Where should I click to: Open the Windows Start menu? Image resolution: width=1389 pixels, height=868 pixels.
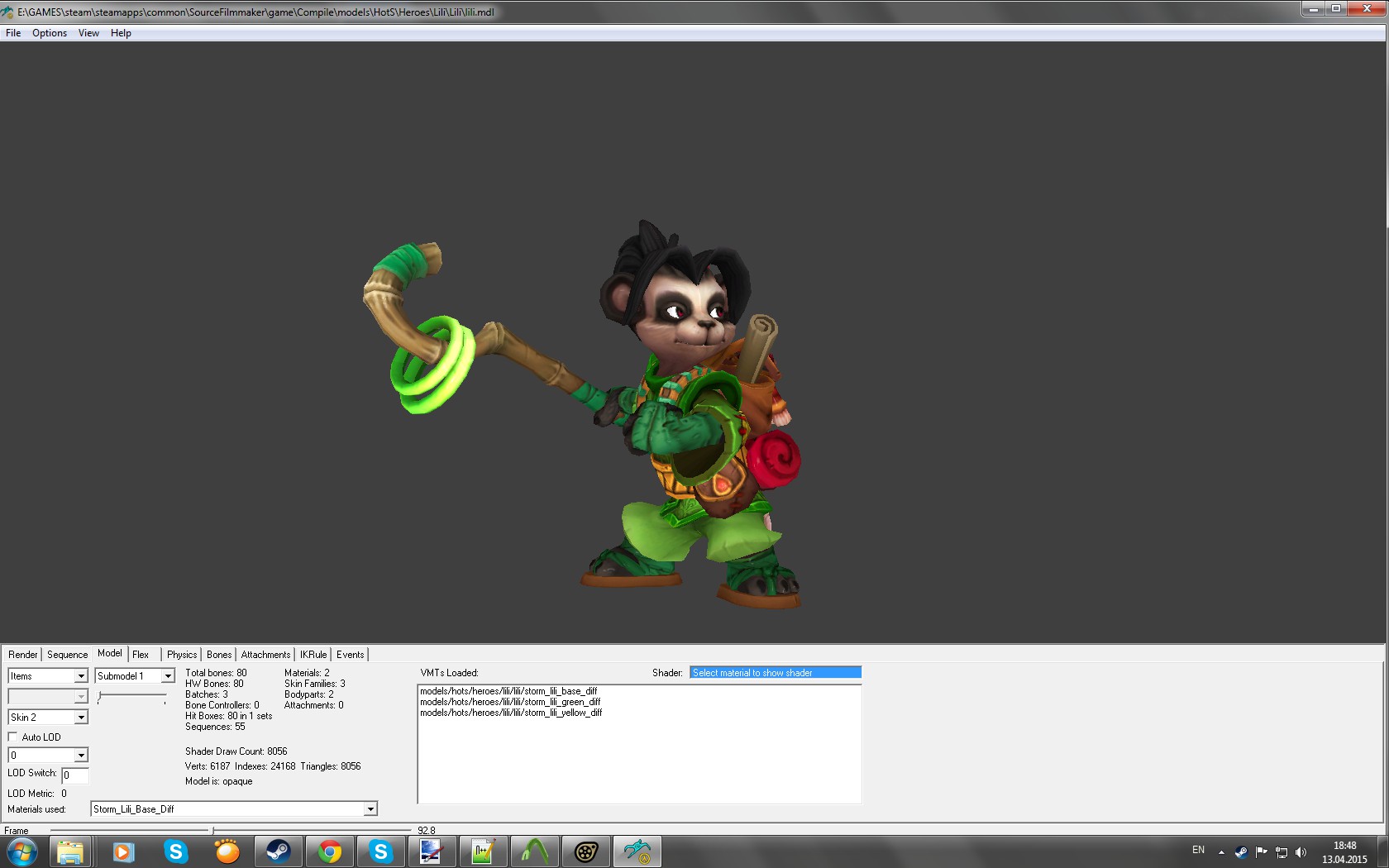pos(22,851)
